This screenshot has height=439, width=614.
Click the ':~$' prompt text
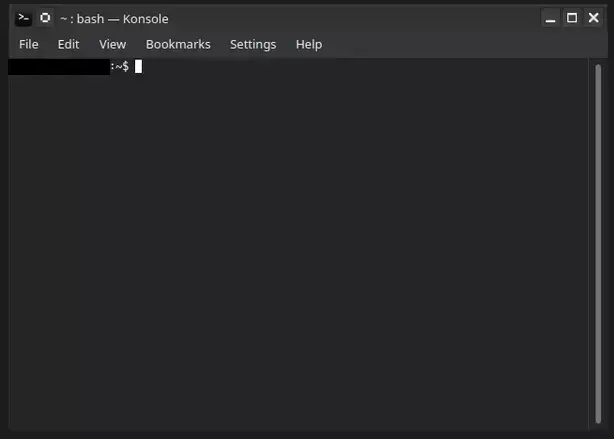pos(120,67)
